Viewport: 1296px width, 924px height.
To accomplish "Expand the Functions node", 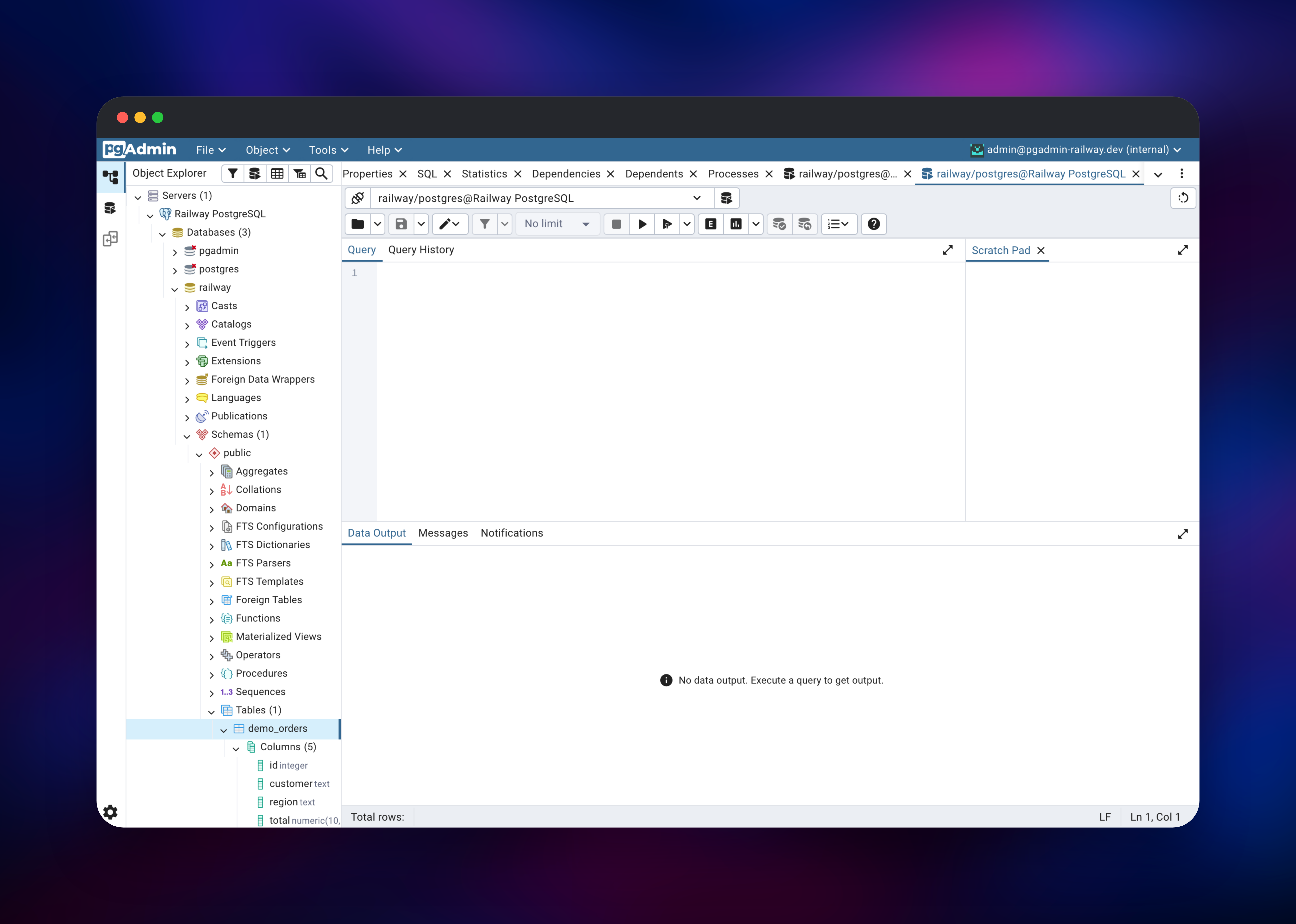I will (x=212, y=620).
